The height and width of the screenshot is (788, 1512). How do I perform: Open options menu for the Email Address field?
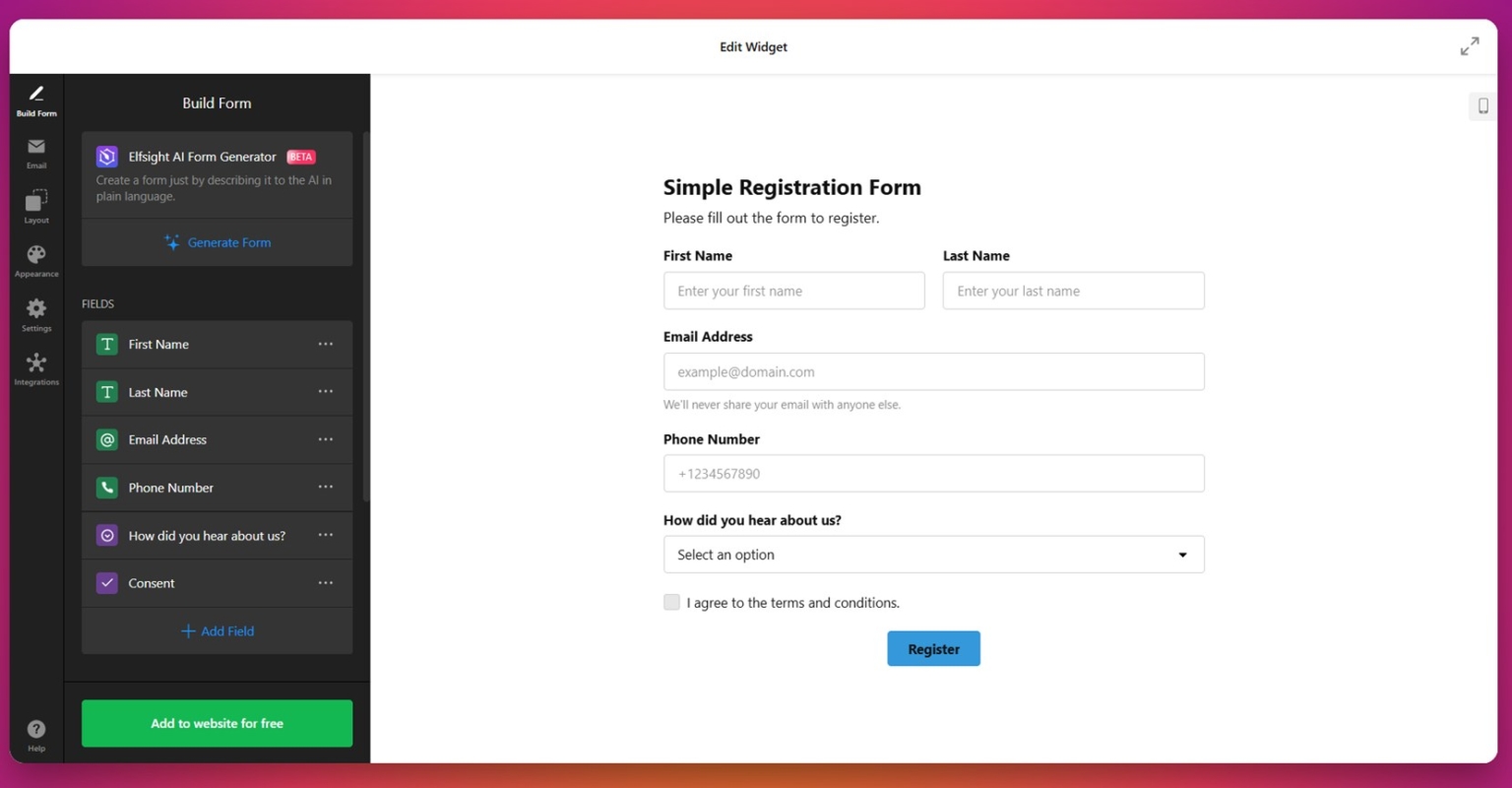326,439
